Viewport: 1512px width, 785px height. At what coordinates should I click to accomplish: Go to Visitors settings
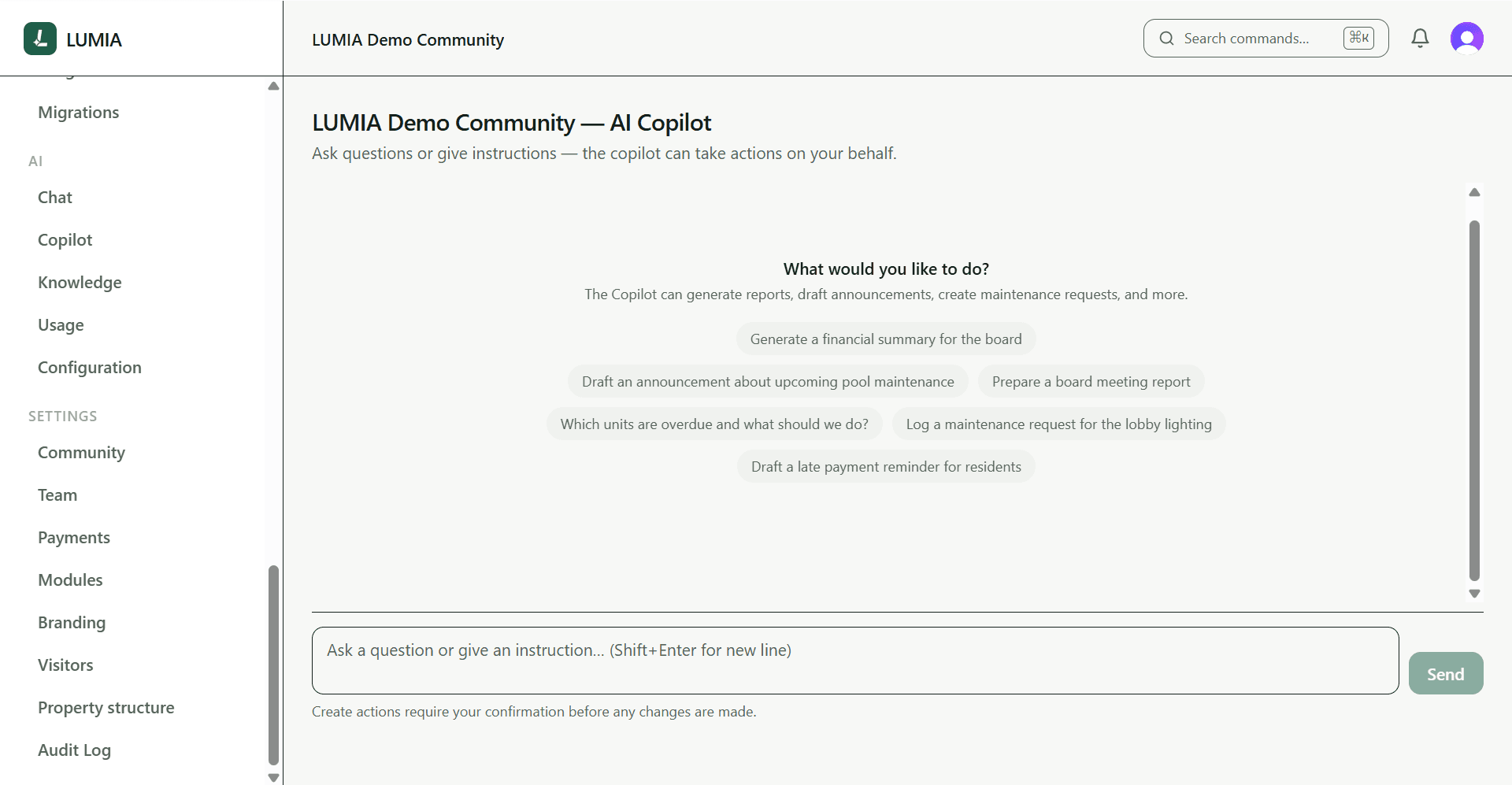(65, 665)
